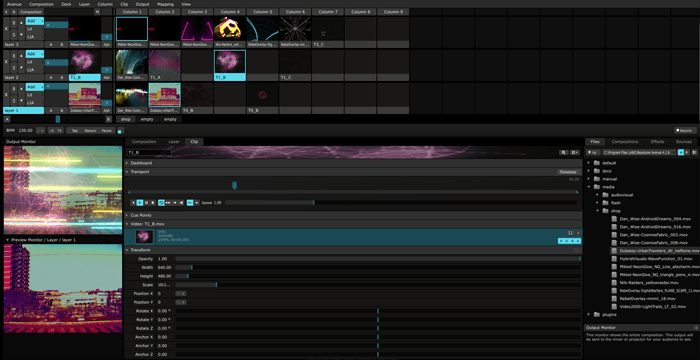Open the Mapping menu
700x360 pixels.
point(166,4)
